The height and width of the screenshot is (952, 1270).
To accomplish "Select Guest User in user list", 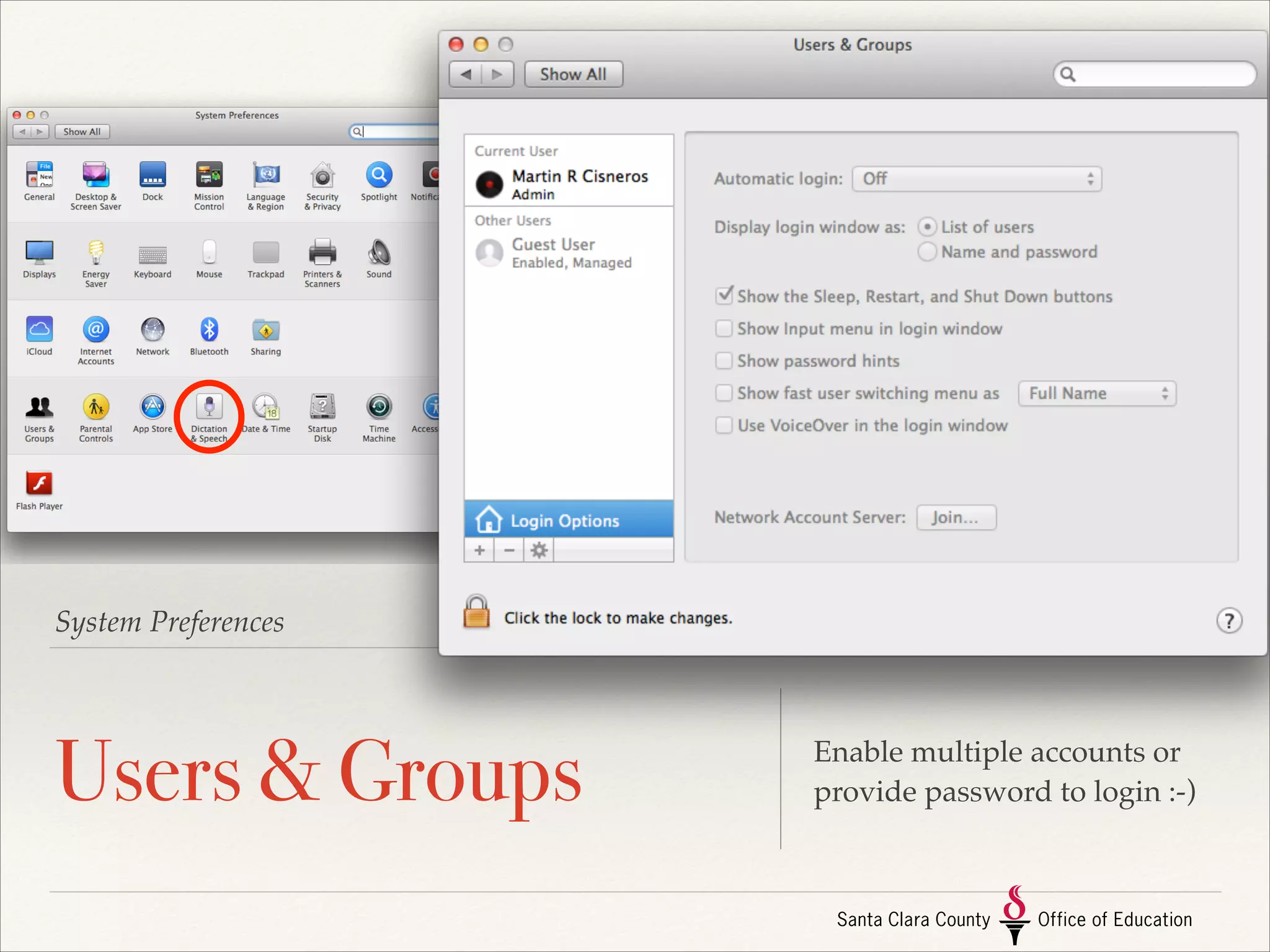I will (569, 253).
